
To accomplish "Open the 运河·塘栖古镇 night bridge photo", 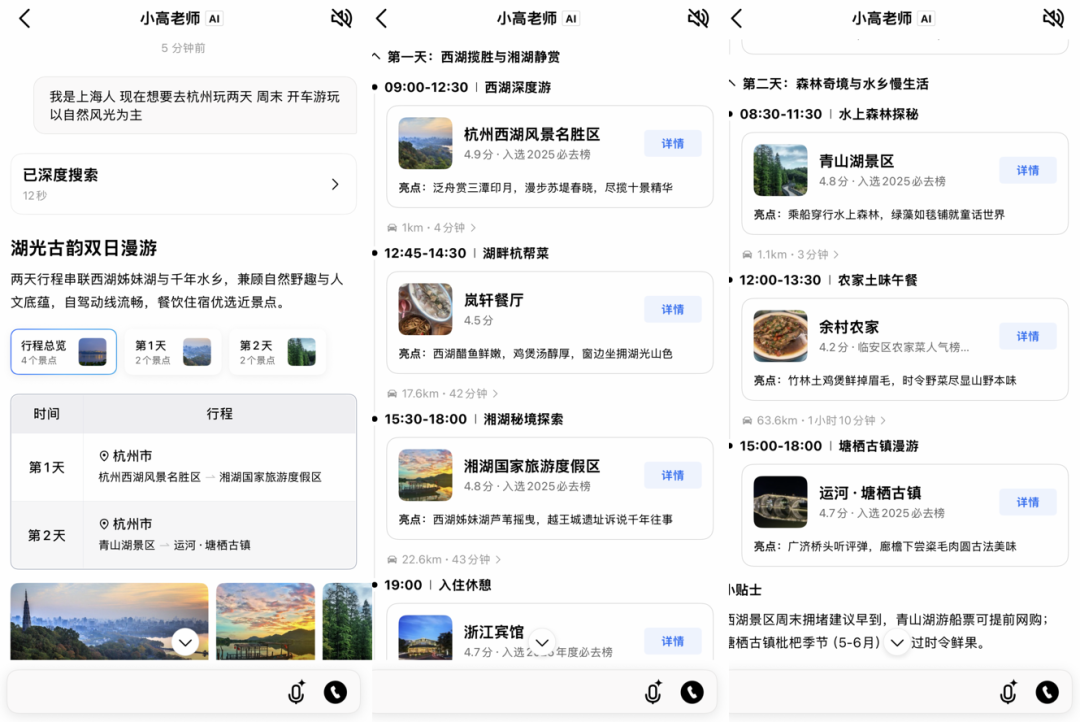I will 780,502.
